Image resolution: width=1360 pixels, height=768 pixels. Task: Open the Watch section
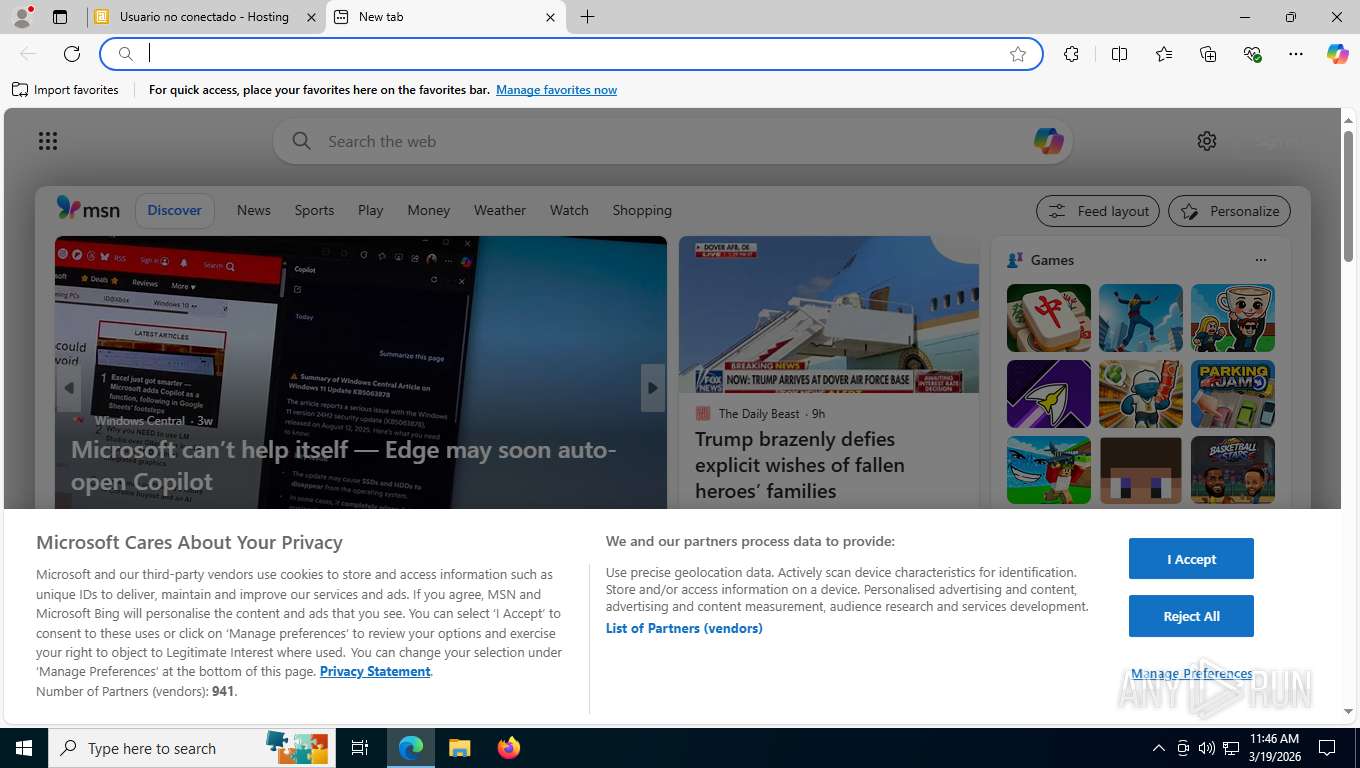coord(569,210)
